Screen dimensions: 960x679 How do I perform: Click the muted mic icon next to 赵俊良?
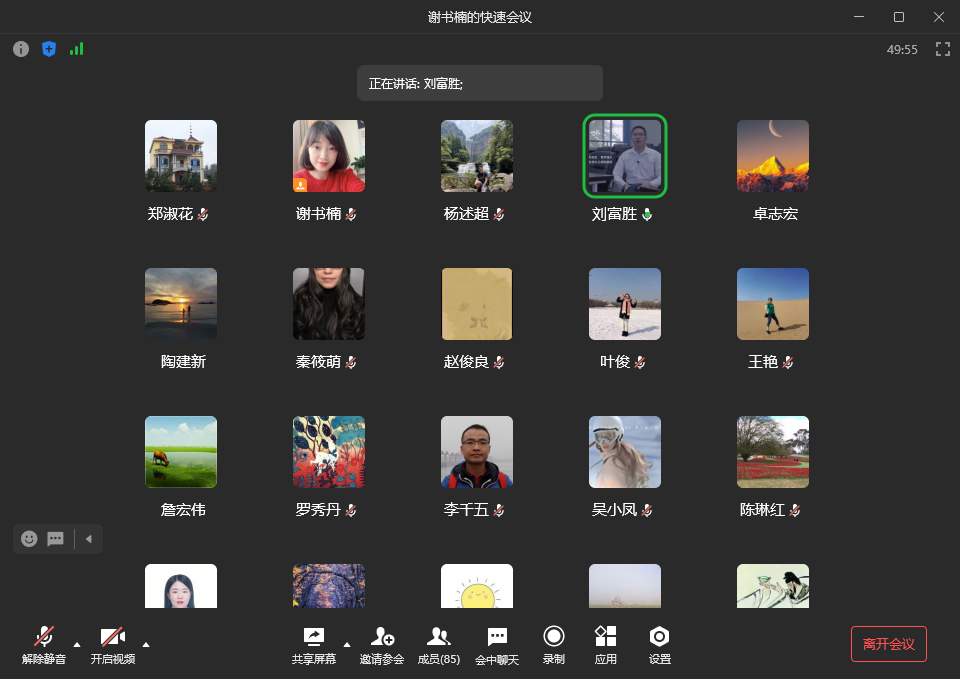[499, 362]
